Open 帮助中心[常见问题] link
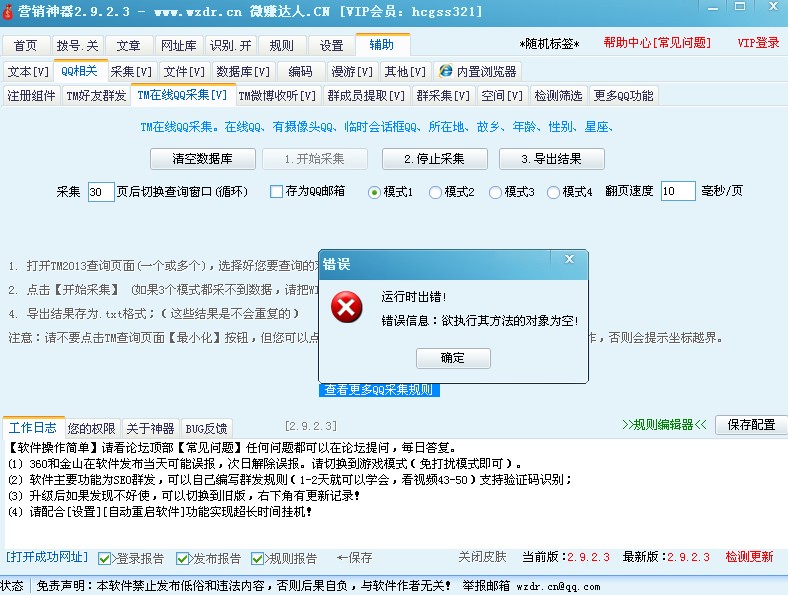Screen dimensions: 788x595 (x=657, y=43)
